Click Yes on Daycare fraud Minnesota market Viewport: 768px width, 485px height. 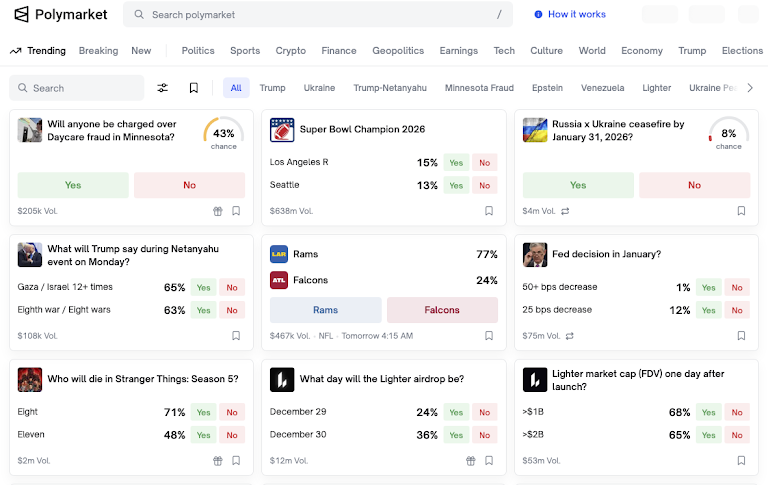point(73,185)
